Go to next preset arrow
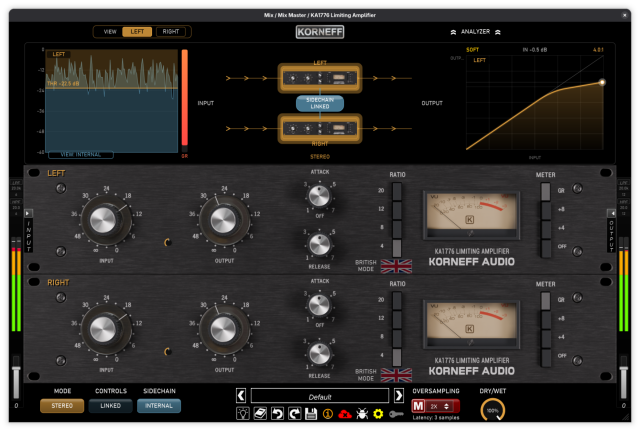The width and height of the screenshot is (640, 431). 399,395
